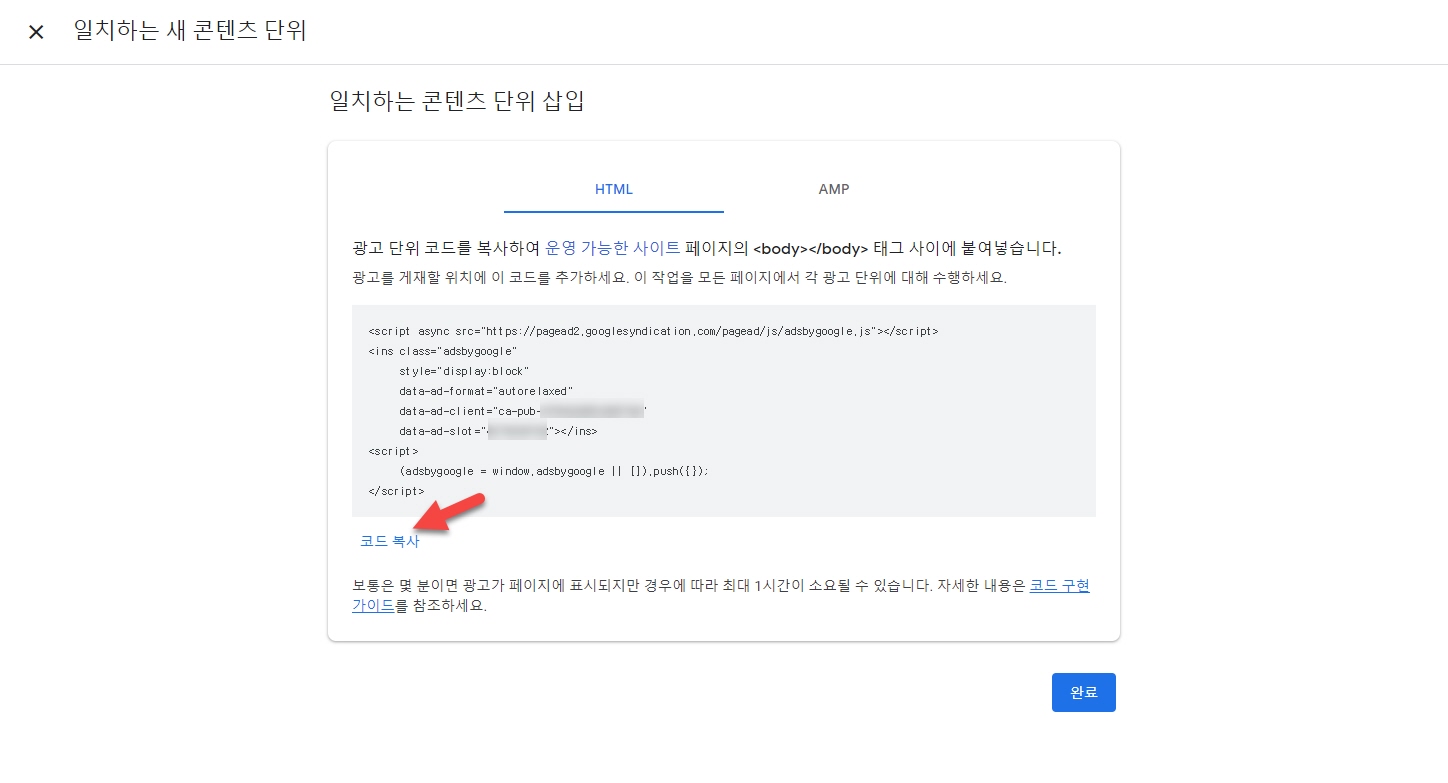Open the 코드 구현 가이드 link
The height and width of the screenshot is (783, 1448).
[x=1059, y=586]
